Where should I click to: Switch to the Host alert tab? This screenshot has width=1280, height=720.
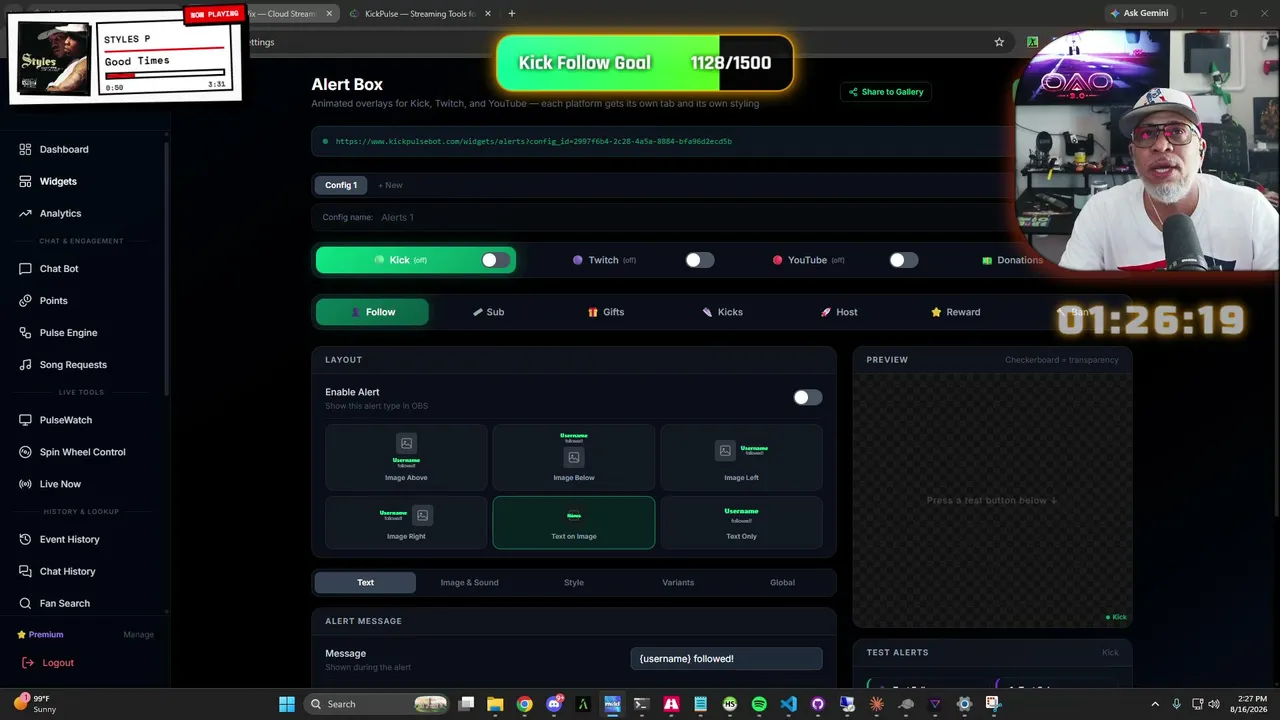[838, 312]
